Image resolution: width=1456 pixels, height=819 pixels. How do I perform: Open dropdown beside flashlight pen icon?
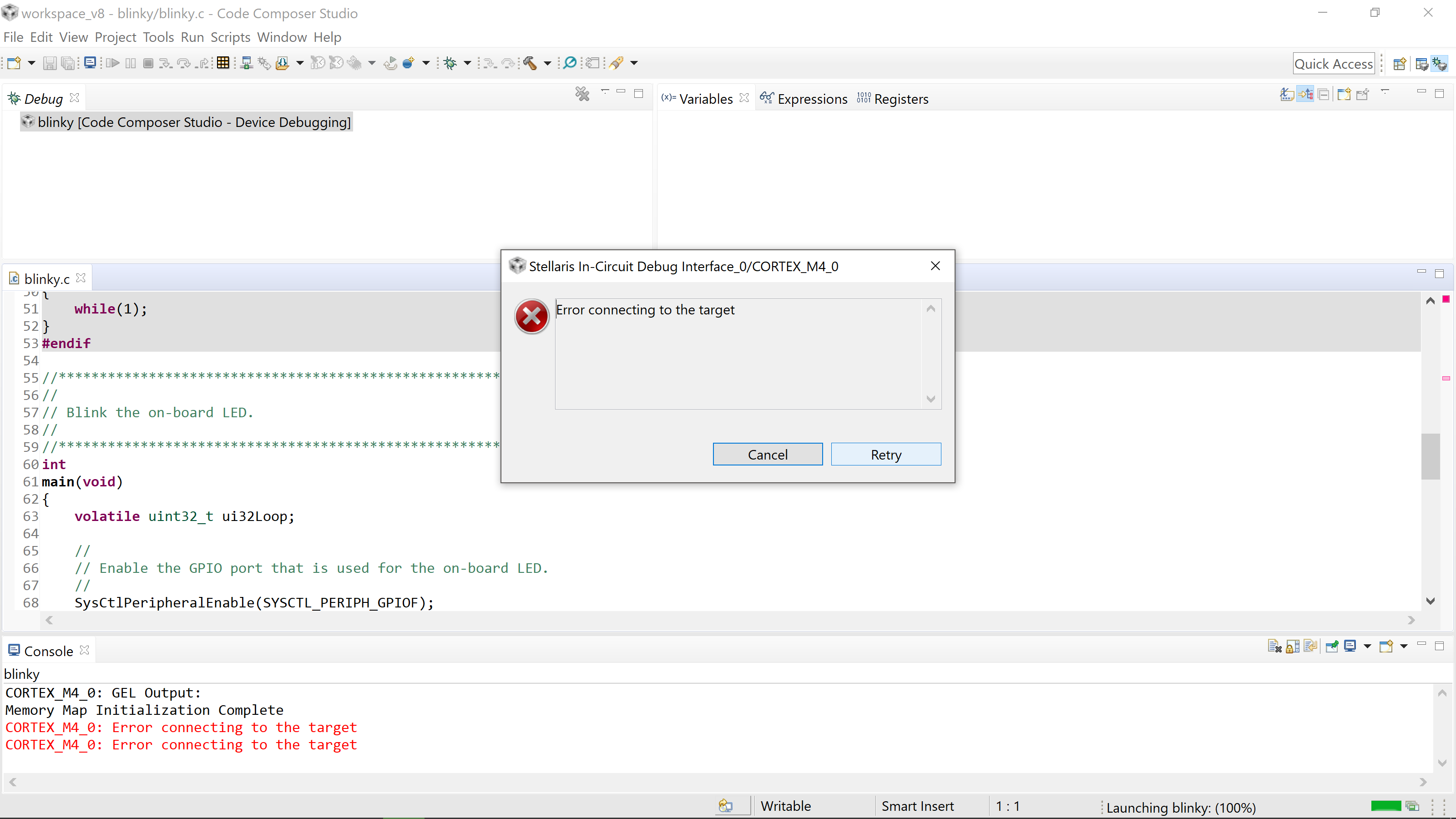tap(634, 63)
